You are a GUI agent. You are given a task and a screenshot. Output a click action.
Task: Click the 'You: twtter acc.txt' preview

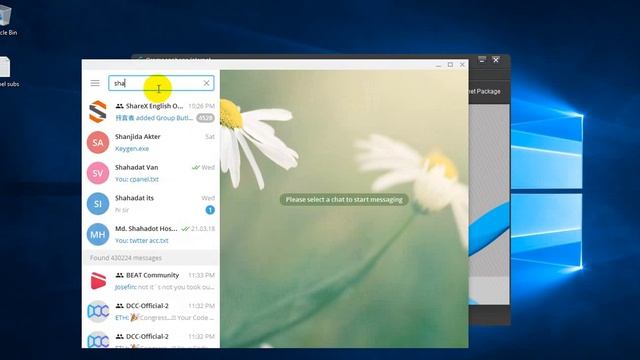(x=142, y=240)
